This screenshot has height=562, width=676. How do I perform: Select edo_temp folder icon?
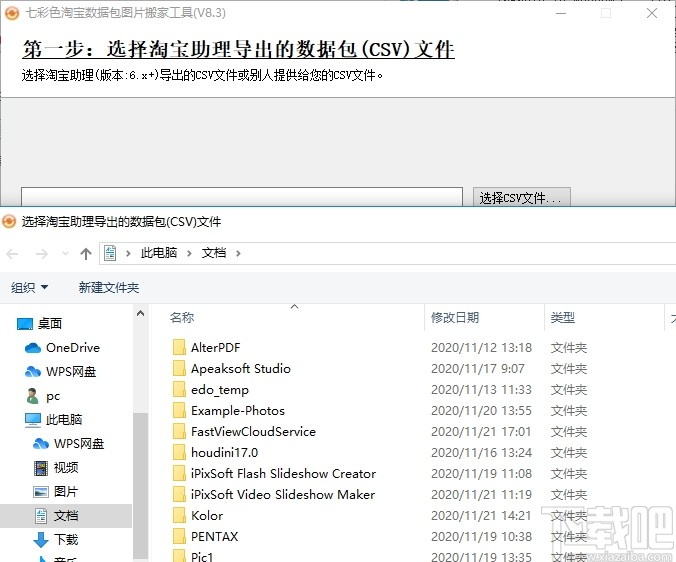click(179, 390)
